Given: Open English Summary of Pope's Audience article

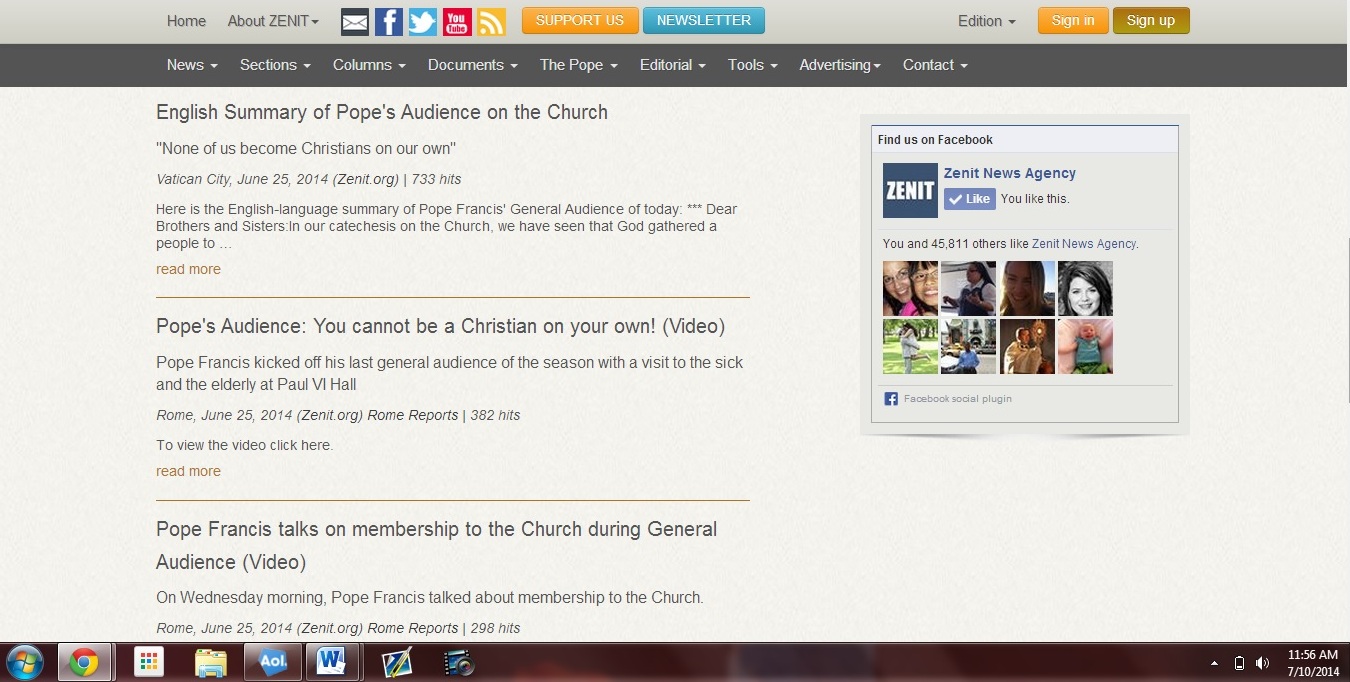Looking at the screenshot, I should (x=382, y=112).
